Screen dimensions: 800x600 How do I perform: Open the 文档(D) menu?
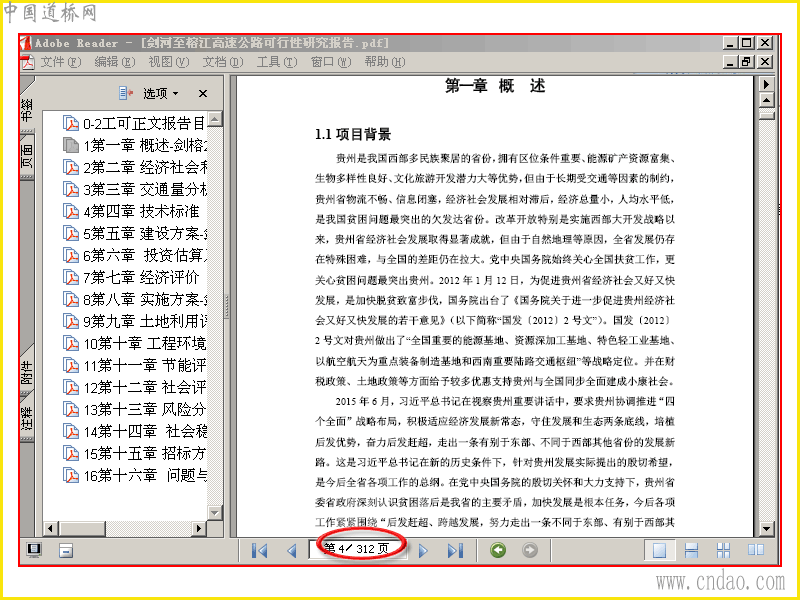pos(222,62)
